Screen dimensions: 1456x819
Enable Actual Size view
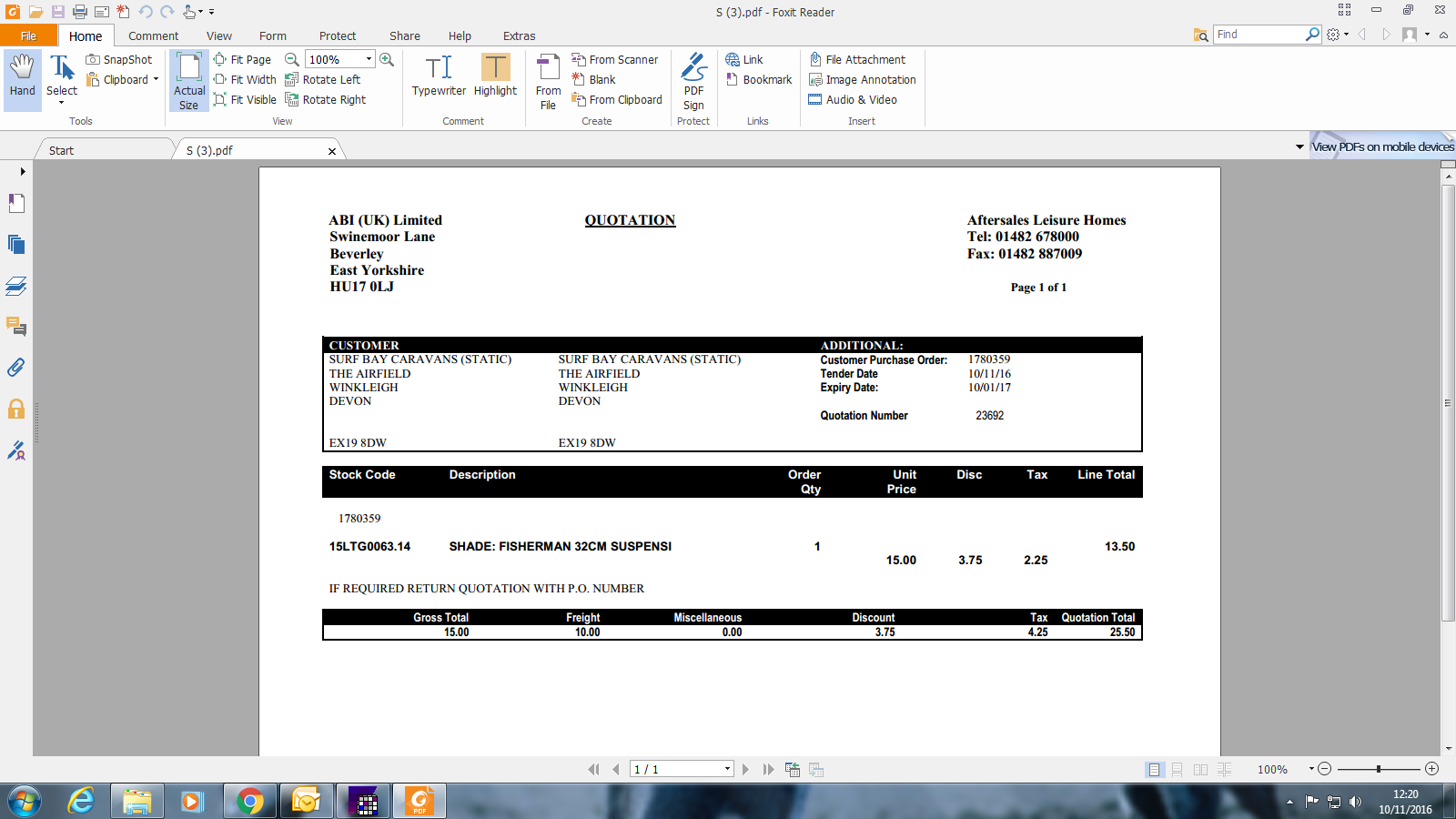189,81
